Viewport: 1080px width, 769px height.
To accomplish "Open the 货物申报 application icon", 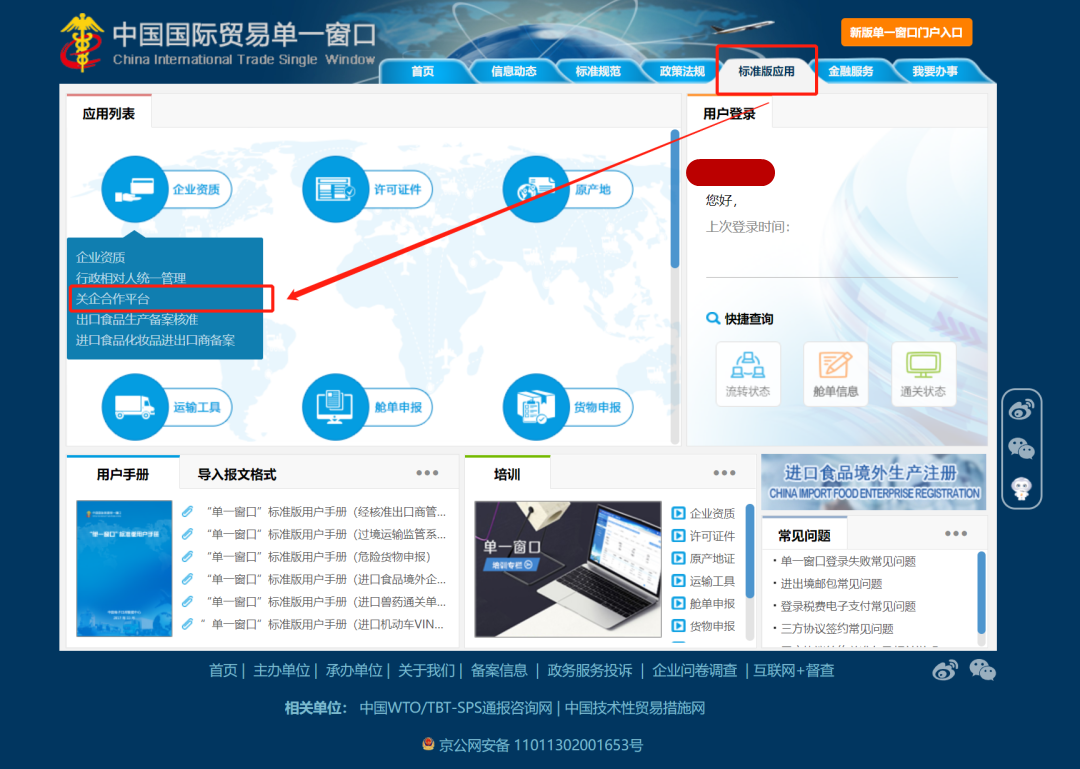I will point(536,407).
